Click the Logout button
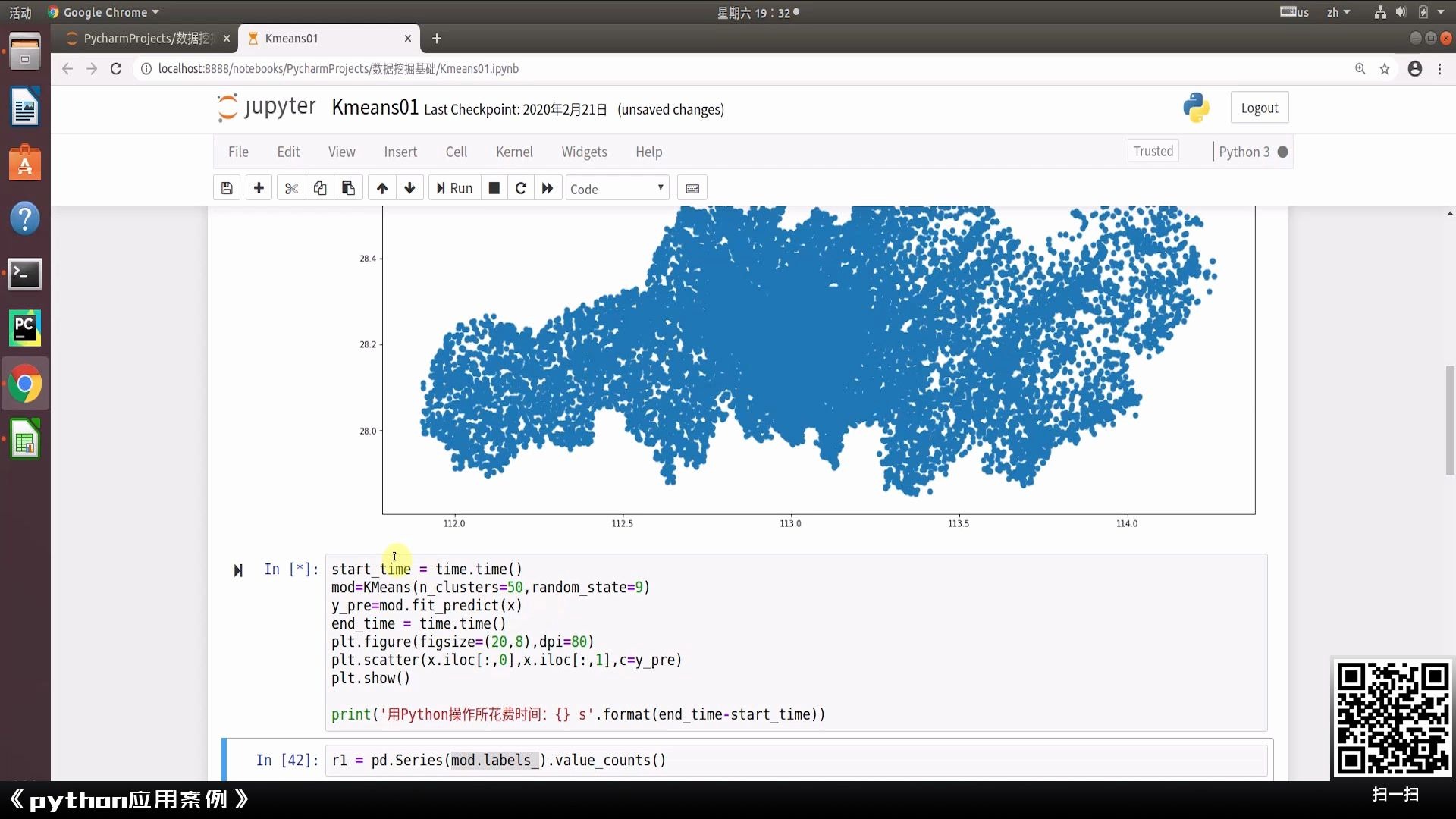This screenshot has height=819, width=1456. point(1259,107)
